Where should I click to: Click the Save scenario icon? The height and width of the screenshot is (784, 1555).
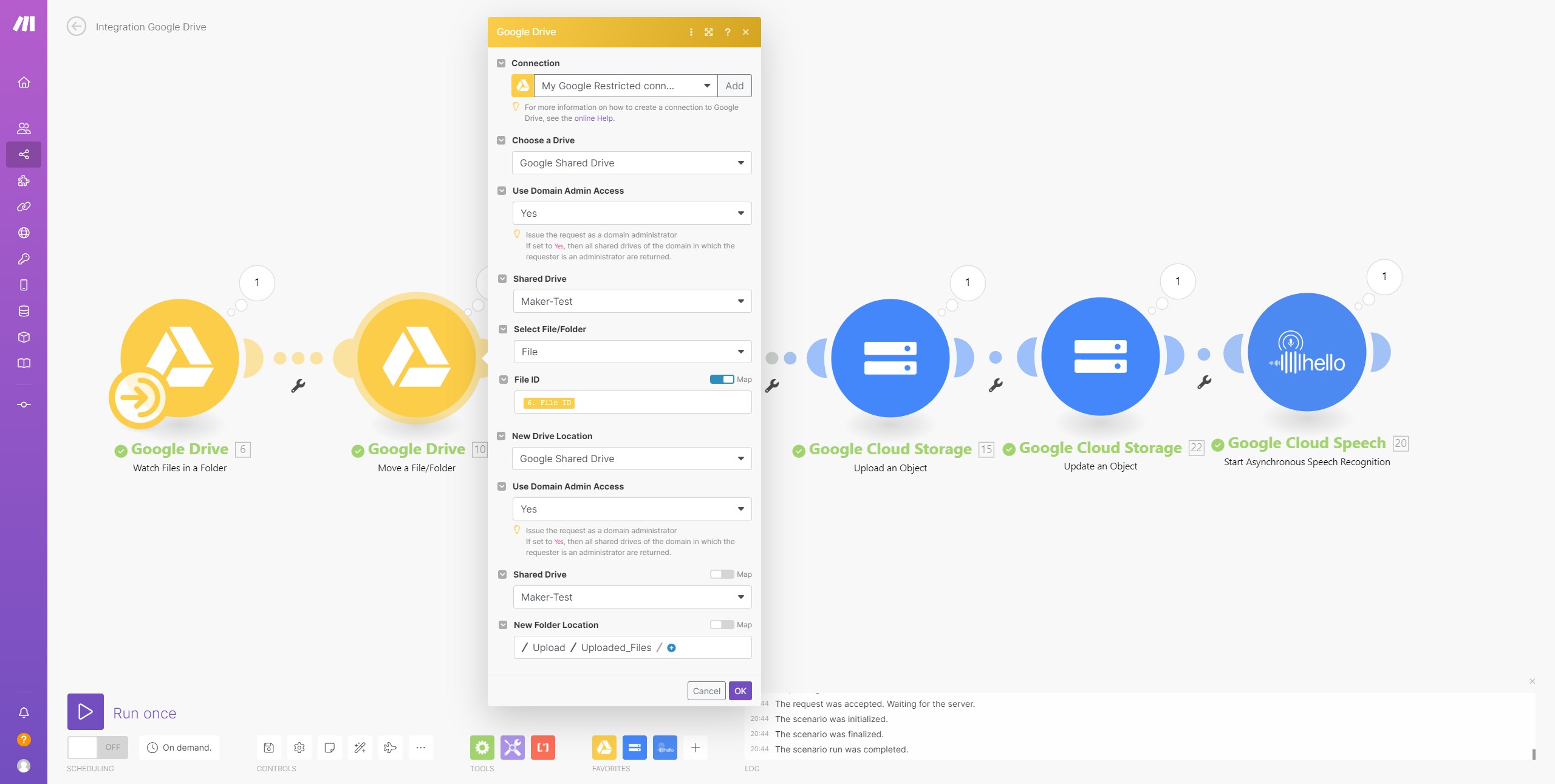coord(269,748)
